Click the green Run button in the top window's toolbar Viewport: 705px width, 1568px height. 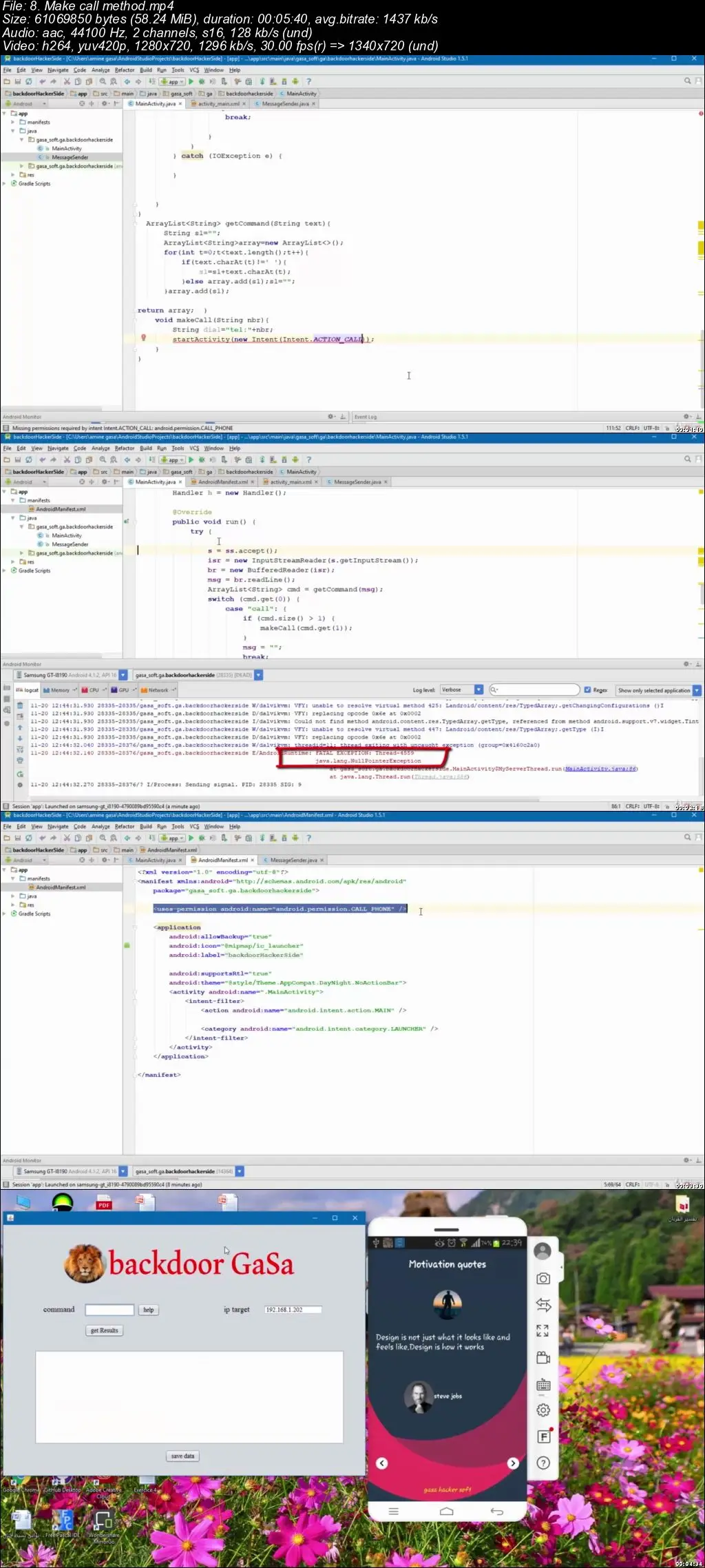191,82
